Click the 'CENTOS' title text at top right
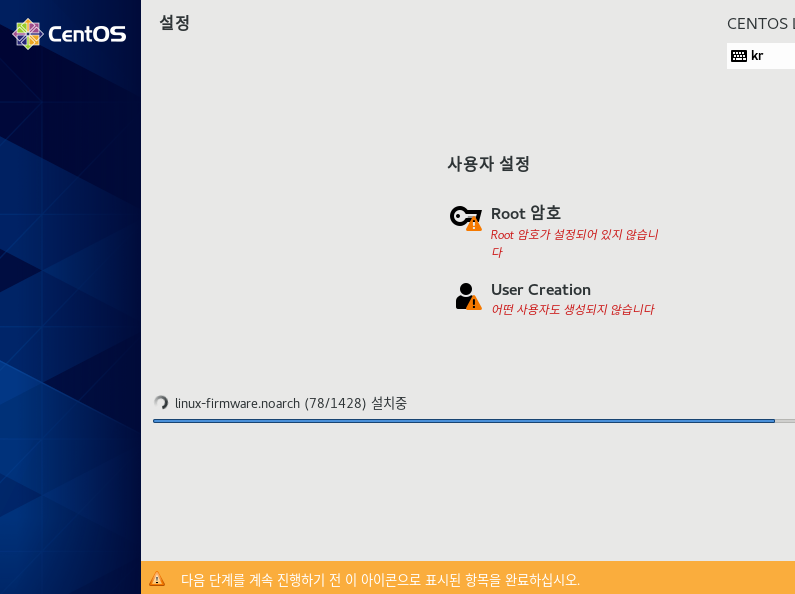Screen dimensions: 795x594 761,24
